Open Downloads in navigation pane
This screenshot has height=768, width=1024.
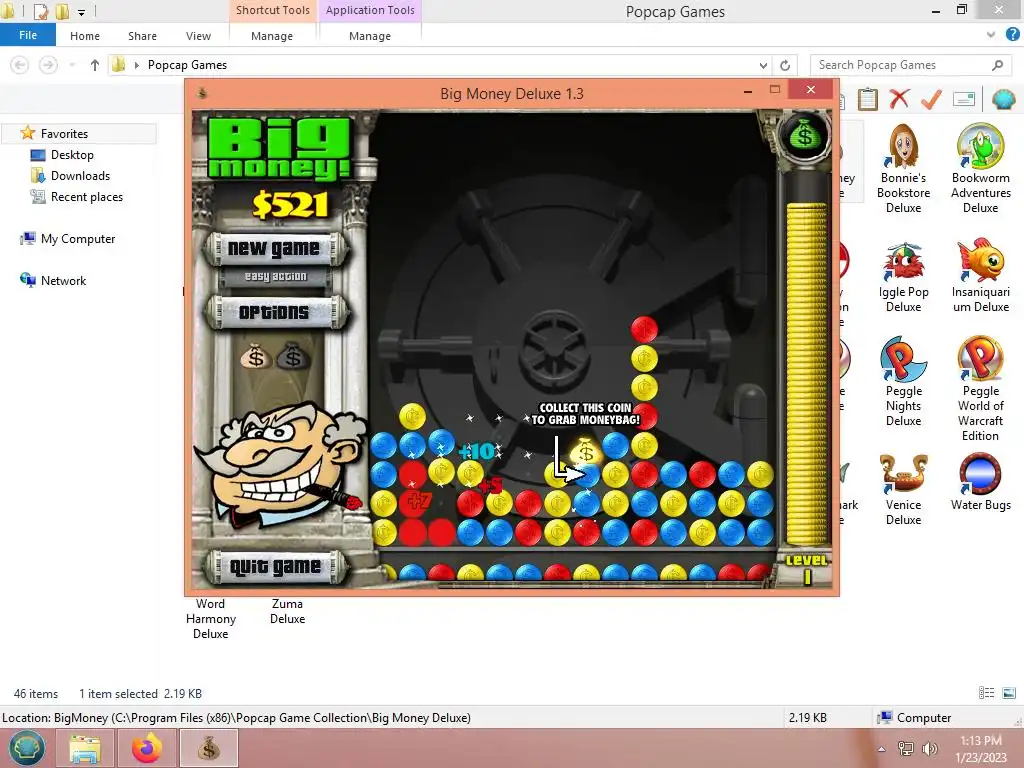click(80, 176)
